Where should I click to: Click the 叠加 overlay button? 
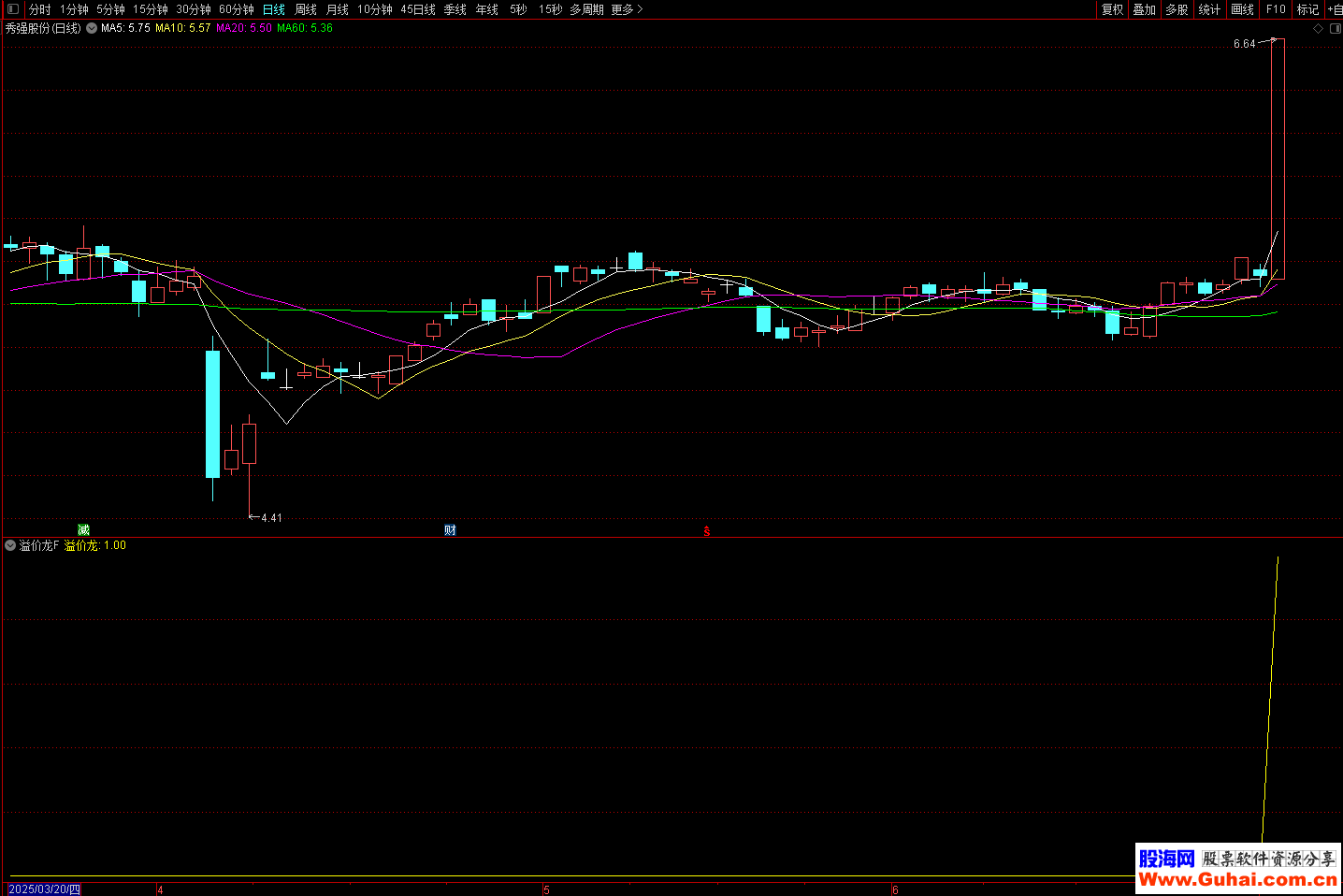point(1145,9)
